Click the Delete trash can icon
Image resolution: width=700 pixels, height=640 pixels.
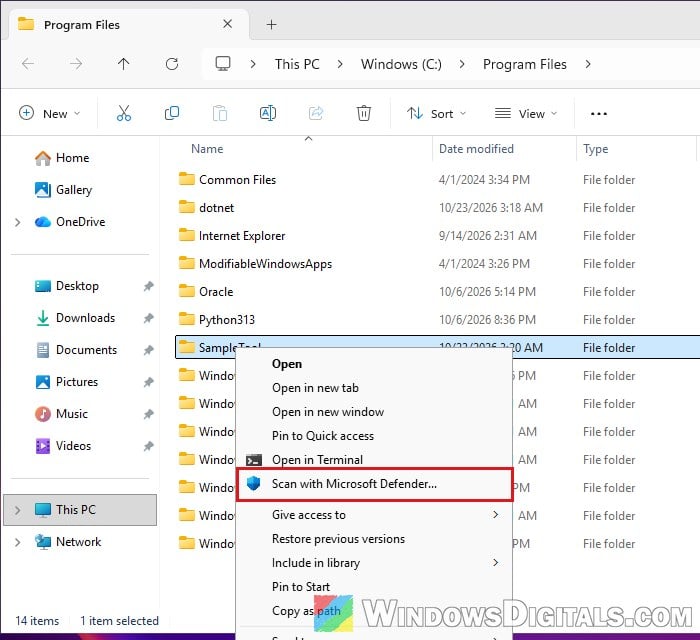[364, 113]
